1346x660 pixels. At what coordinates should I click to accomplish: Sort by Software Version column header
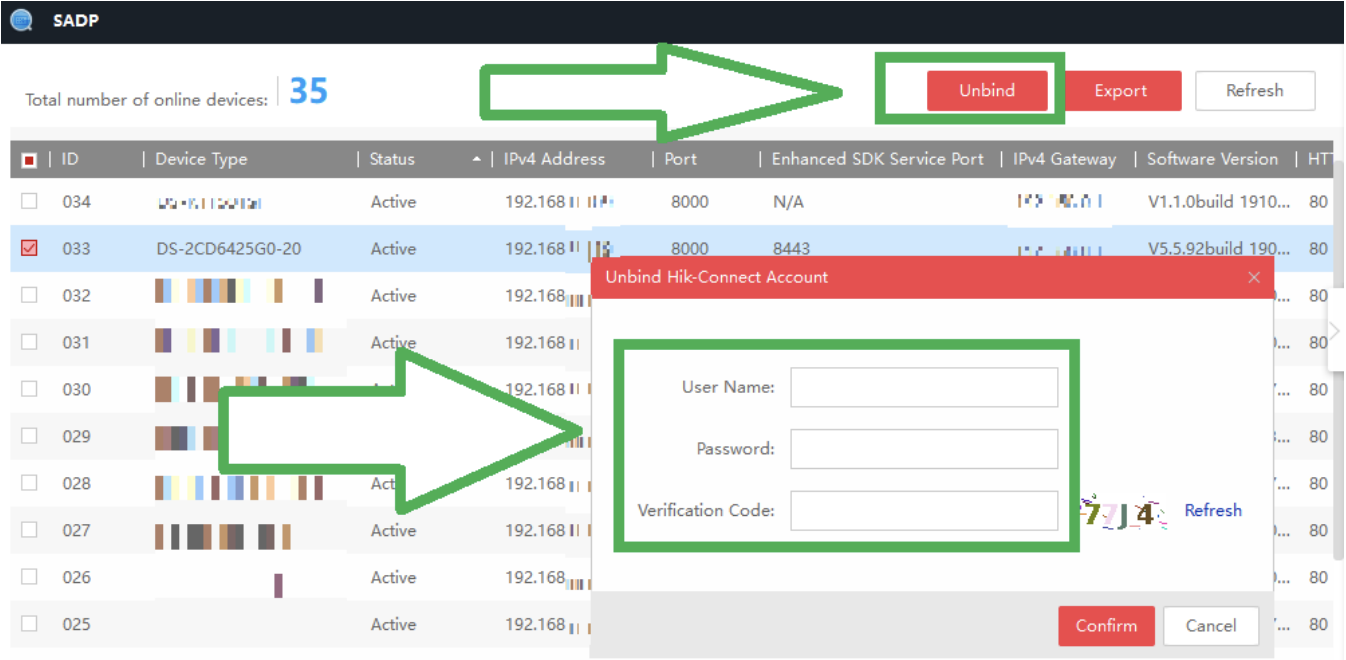coord(1212,159)
